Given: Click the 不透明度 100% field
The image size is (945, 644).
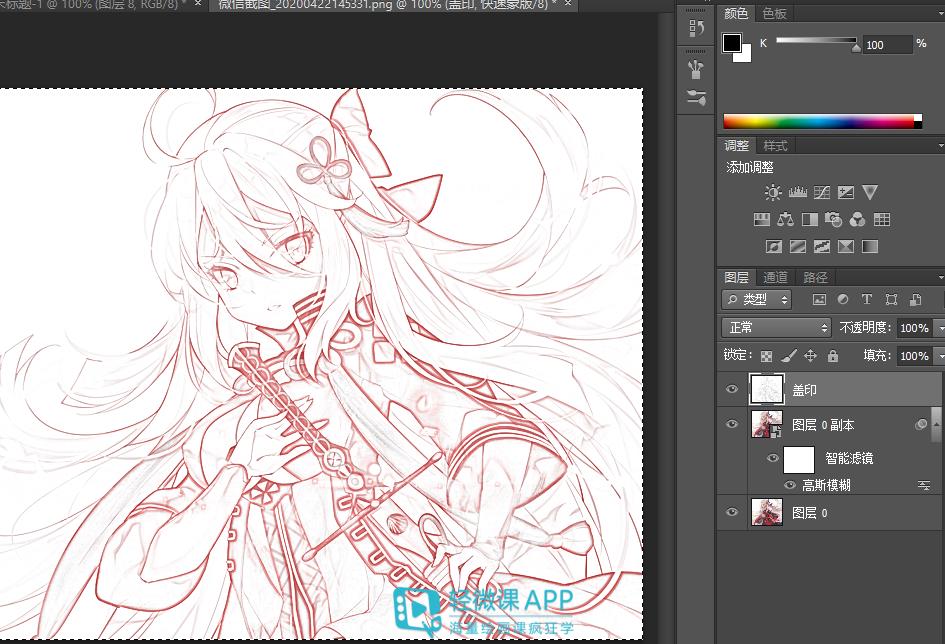Looking at the screenshot, I should click(915, 328).
